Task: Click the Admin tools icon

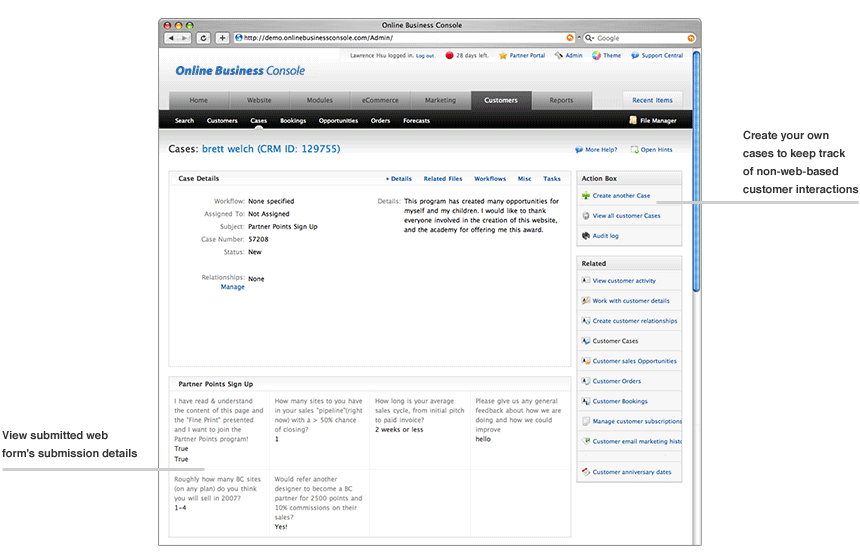Action: click(x=558, y=56)
